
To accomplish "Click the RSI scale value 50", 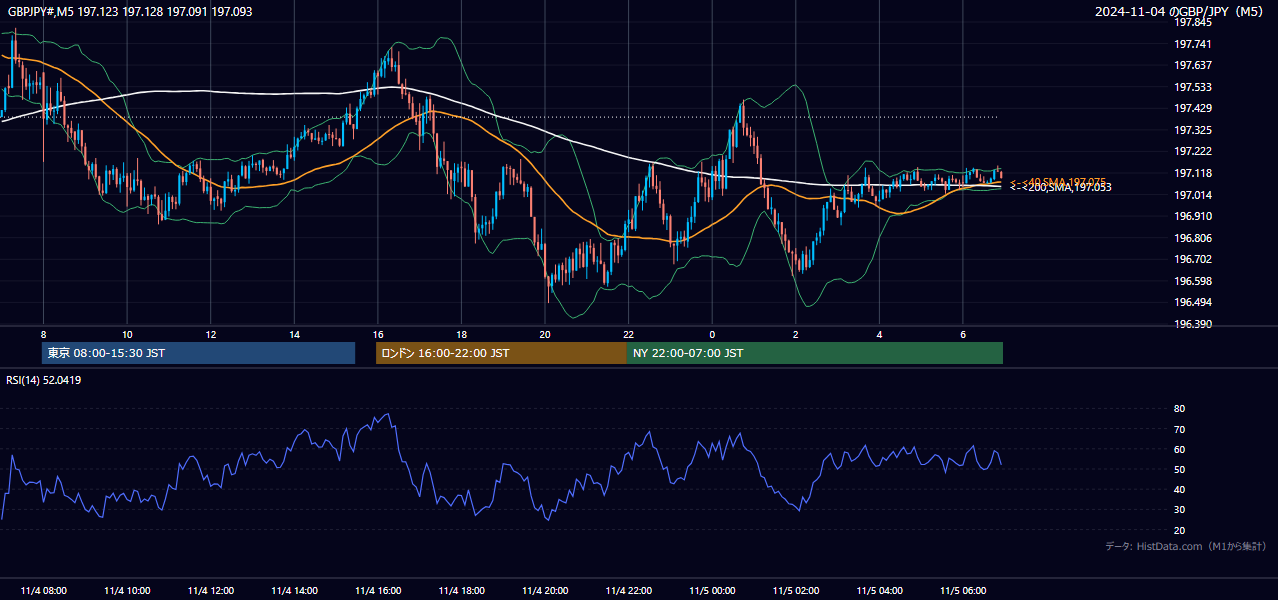I will pyautogui.click(x=1179, y=469).
